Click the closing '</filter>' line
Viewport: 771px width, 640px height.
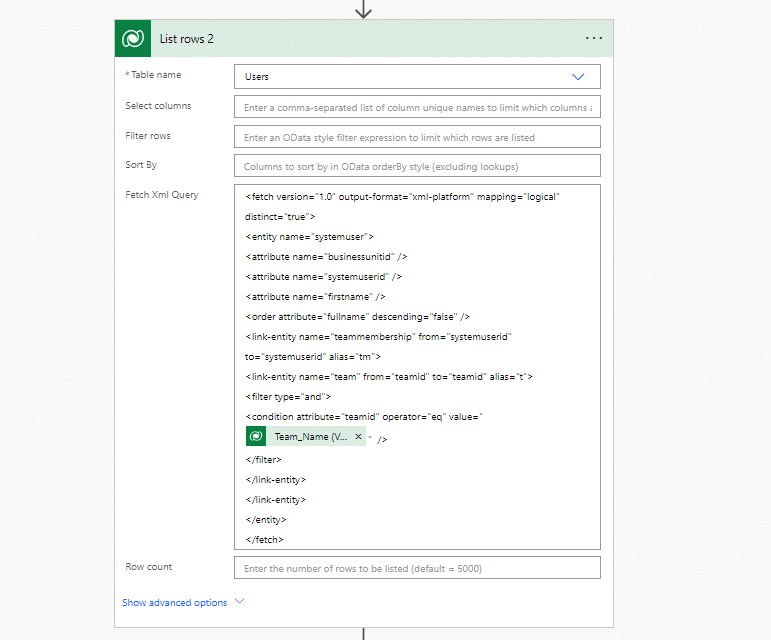pyautogui.click(x=263, y=460)
